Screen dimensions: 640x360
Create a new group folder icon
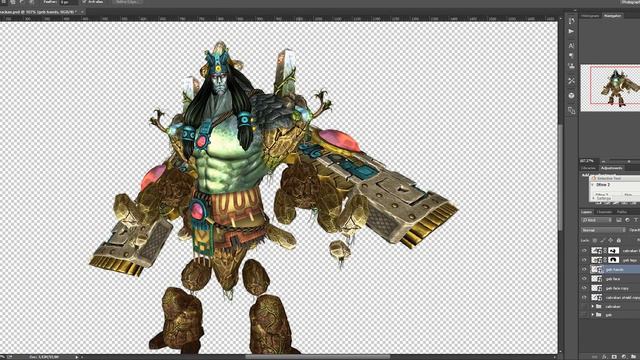634,356
